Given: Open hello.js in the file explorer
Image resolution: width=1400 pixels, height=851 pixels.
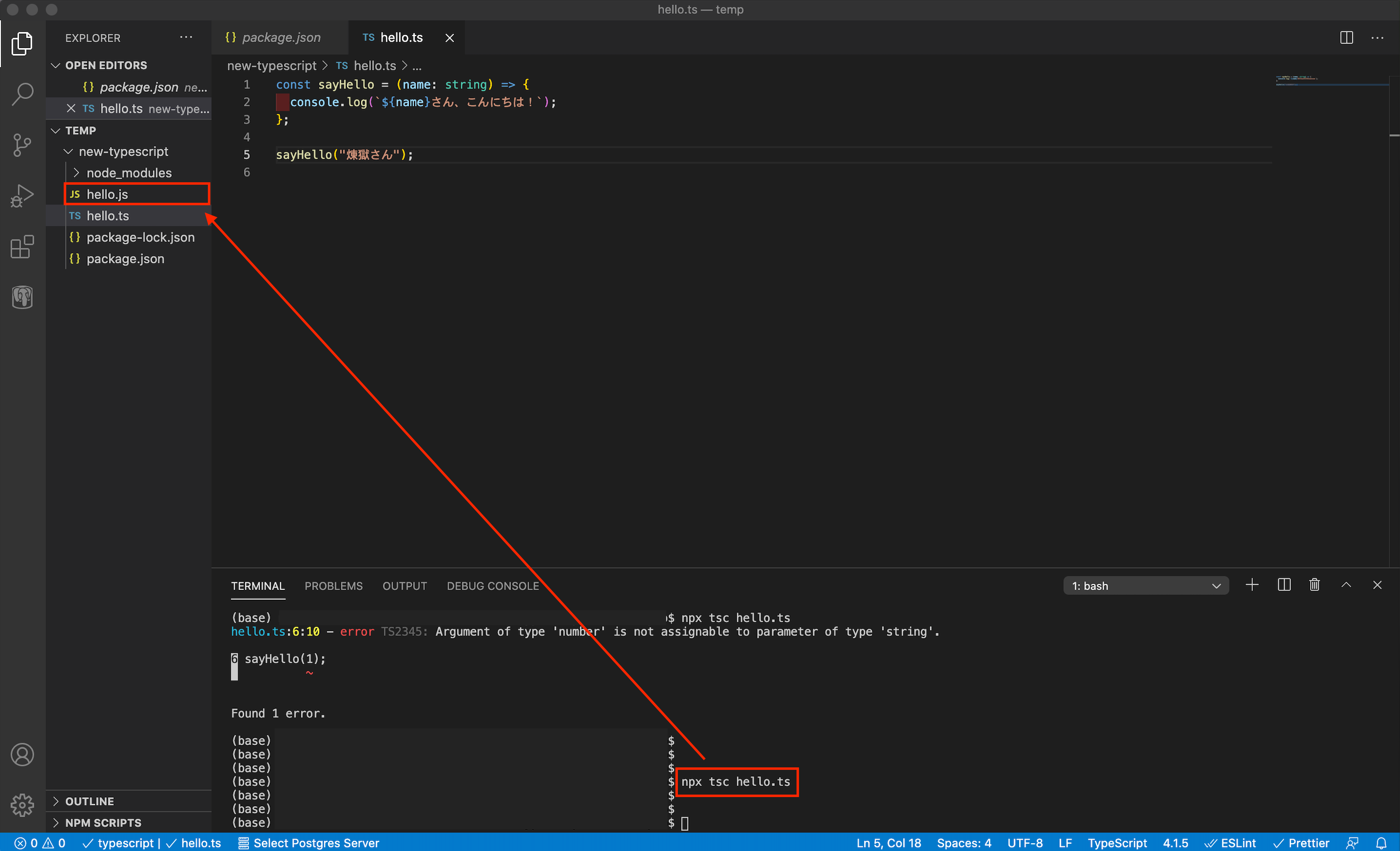Looking at the screenshot, I should tap(107, 195).
